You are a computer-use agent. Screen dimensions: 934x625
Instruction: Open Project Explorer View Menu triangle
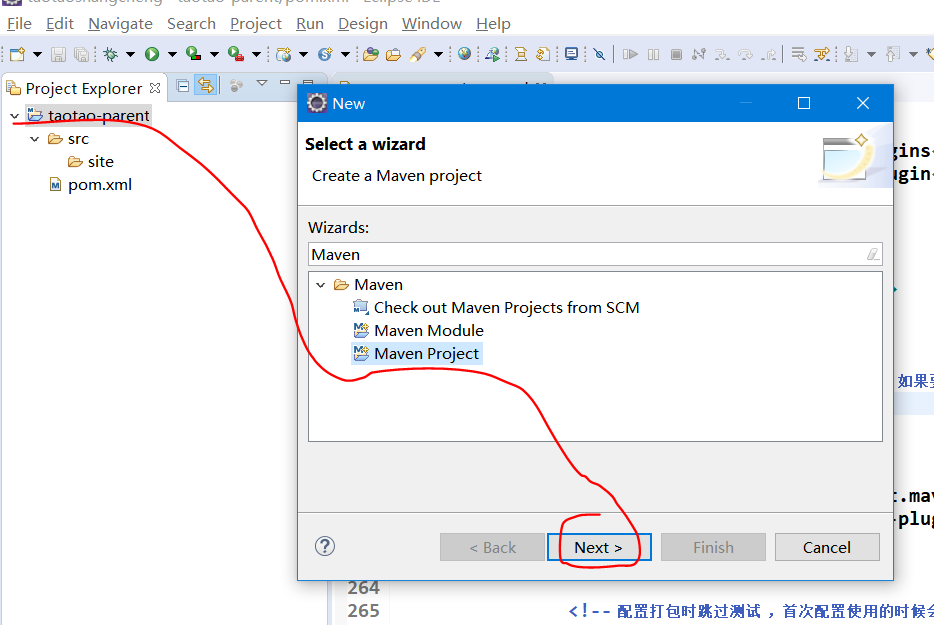pos(261,83)
